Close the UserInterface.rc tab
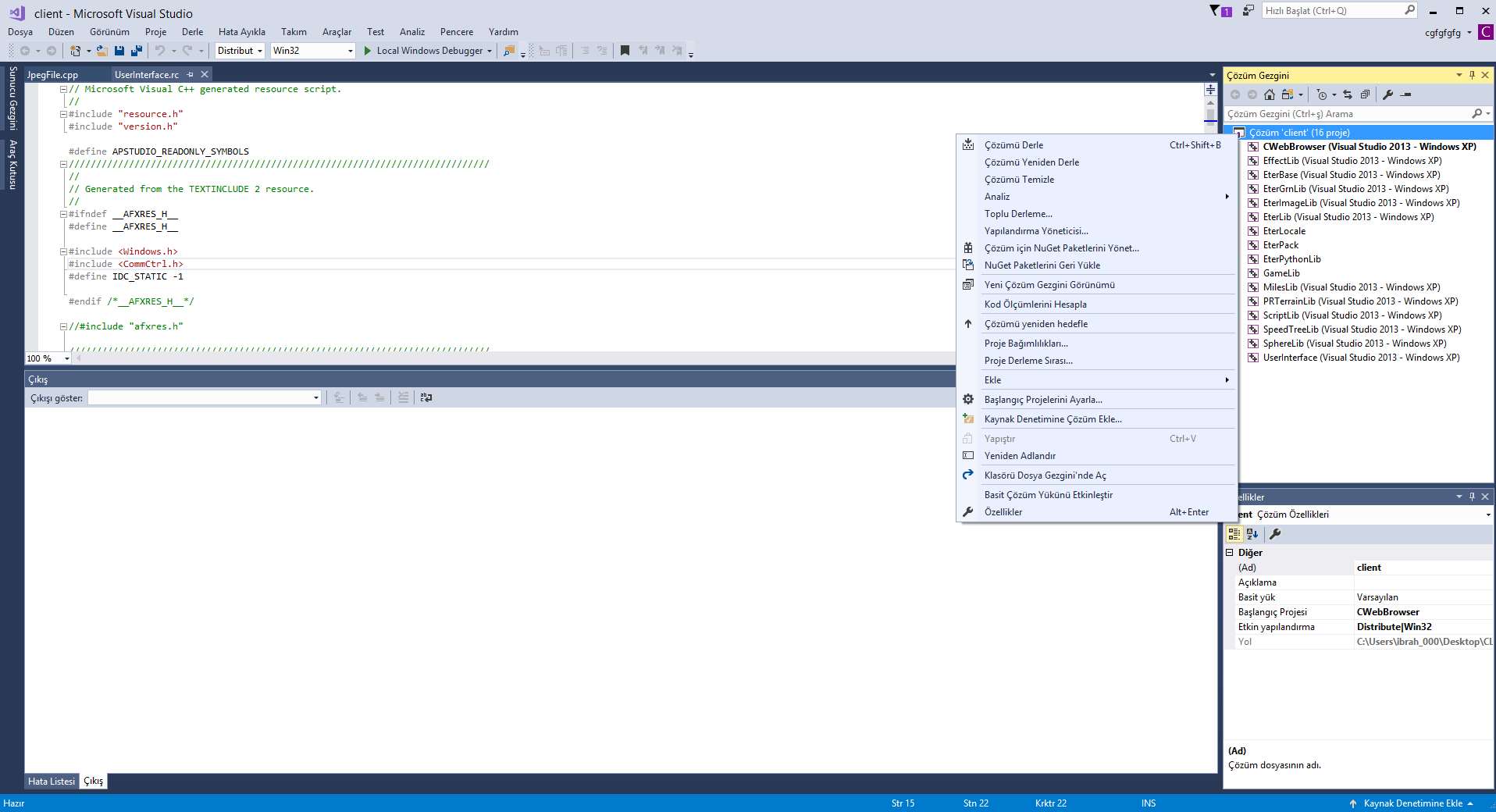The image size is (1496, 812). pos(205,75)
